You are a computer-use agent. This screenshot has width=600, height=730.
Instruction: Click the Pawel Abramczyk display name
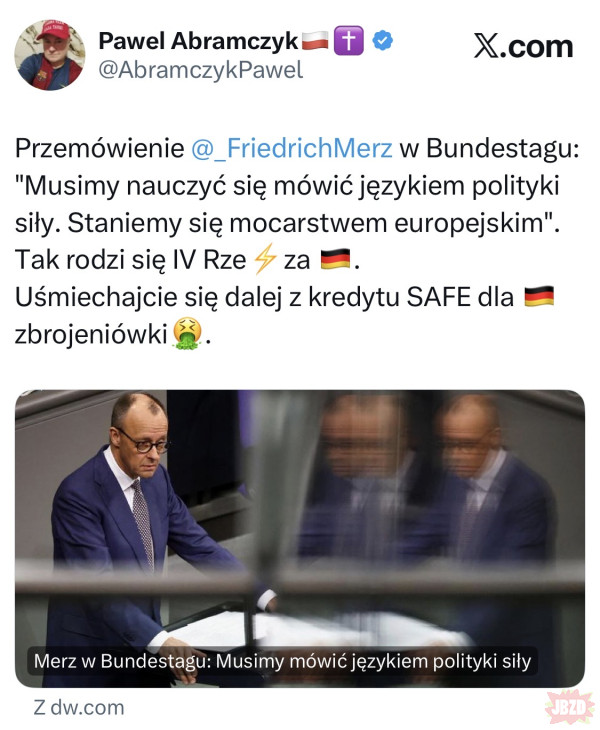coord(198,41)
